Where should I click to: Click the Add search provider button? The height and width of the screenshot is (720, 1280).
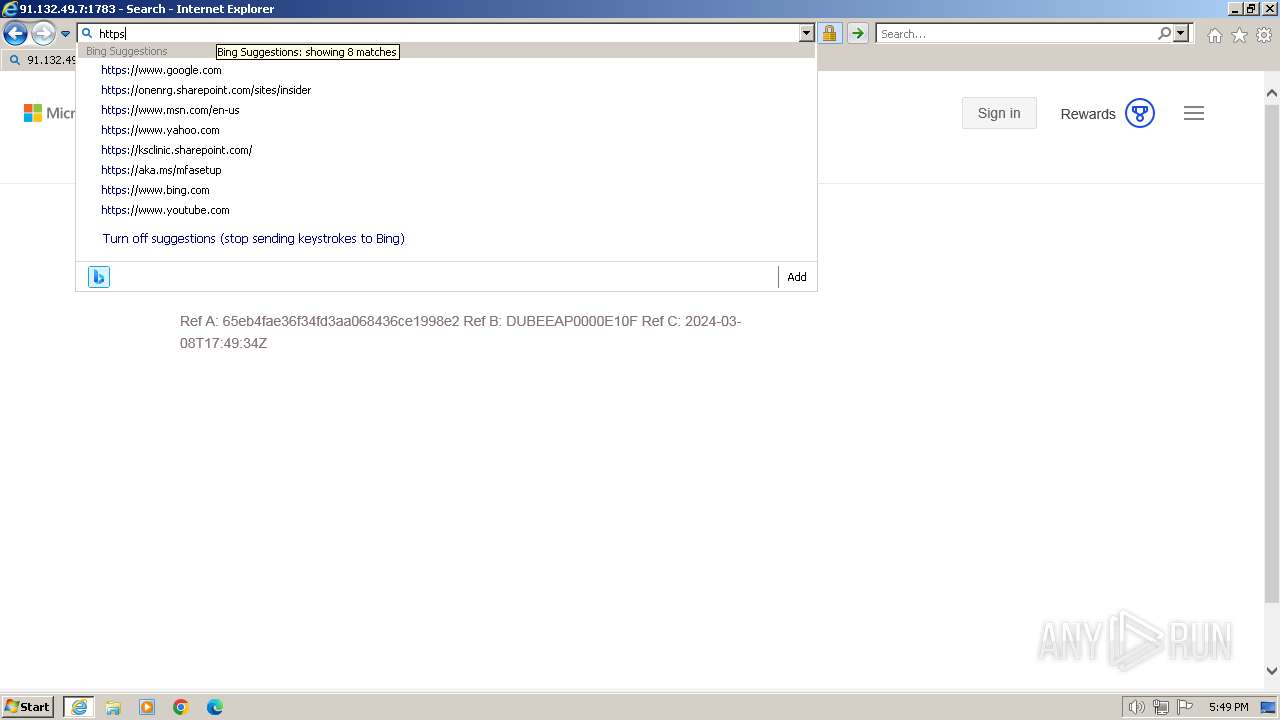coord(797,277)
